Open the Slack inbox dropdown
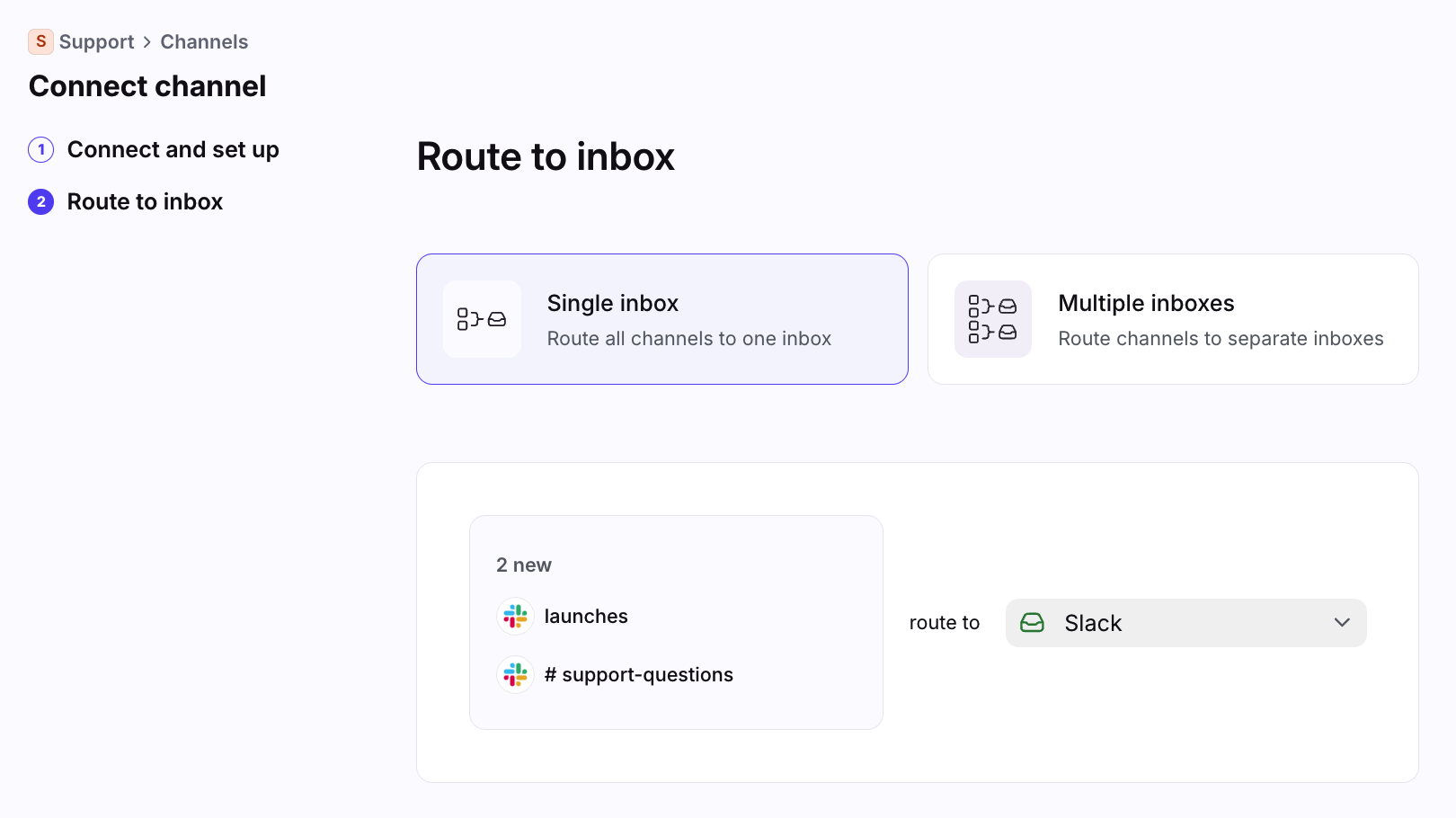1456x818 pixels. (1185, 623)
